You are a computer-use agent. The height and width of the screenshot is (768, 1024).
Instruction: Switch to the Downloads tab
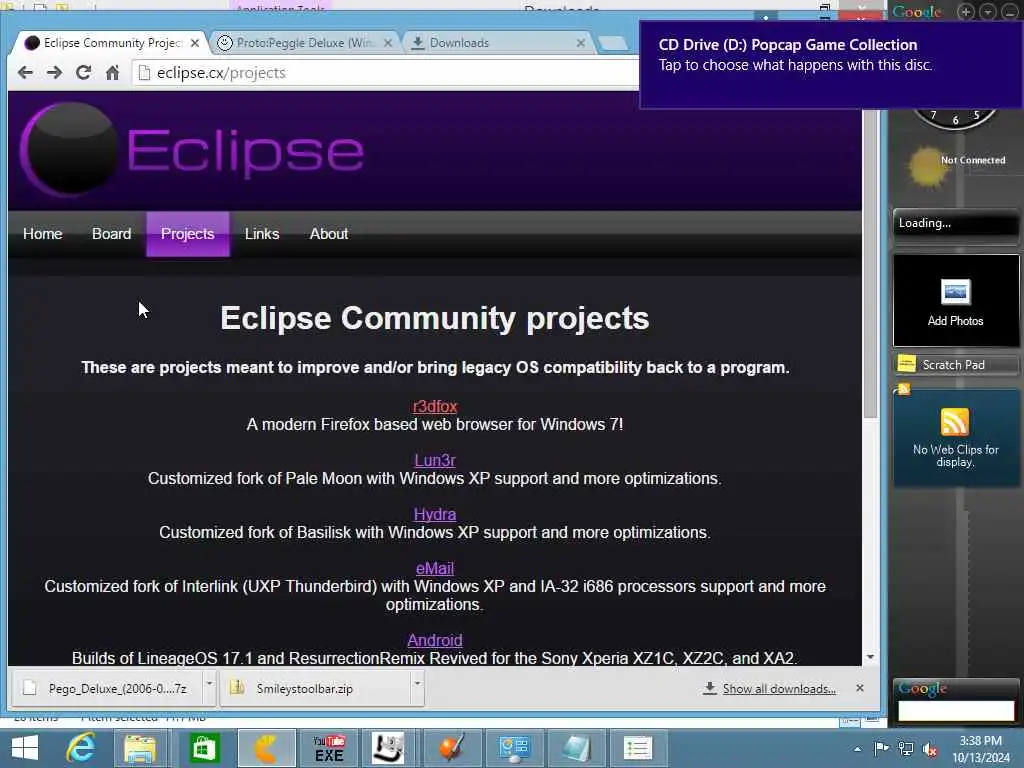(x=498, y=42)
